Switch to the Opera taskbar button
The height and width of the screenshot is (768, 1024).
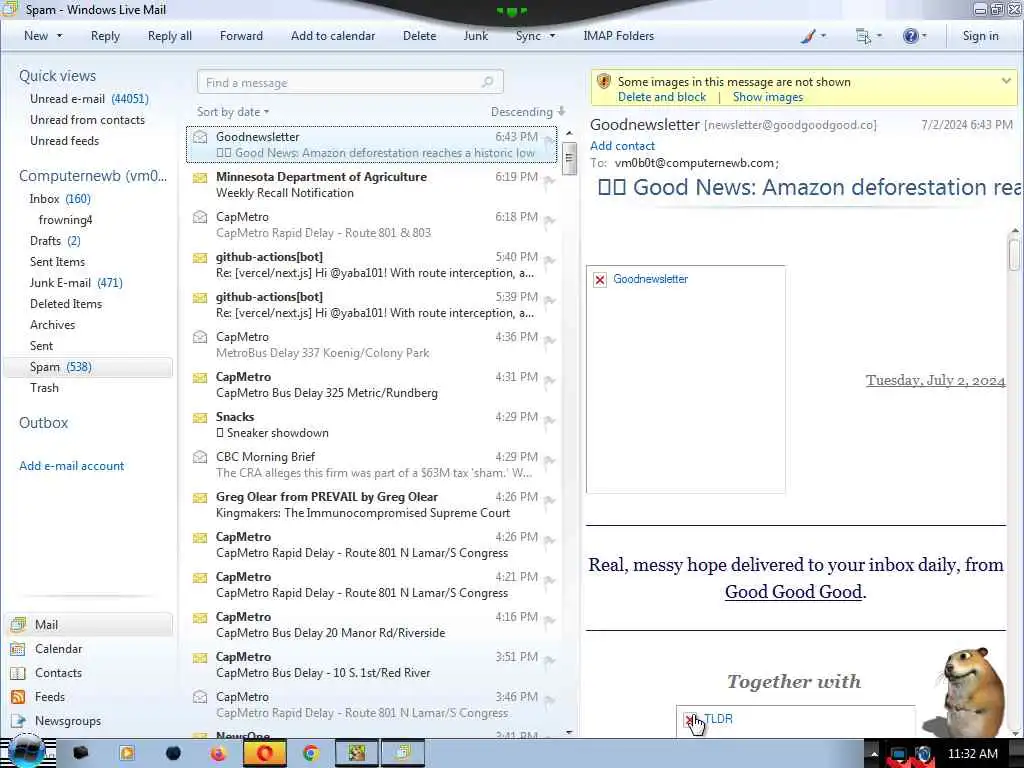tap(264, 754)
